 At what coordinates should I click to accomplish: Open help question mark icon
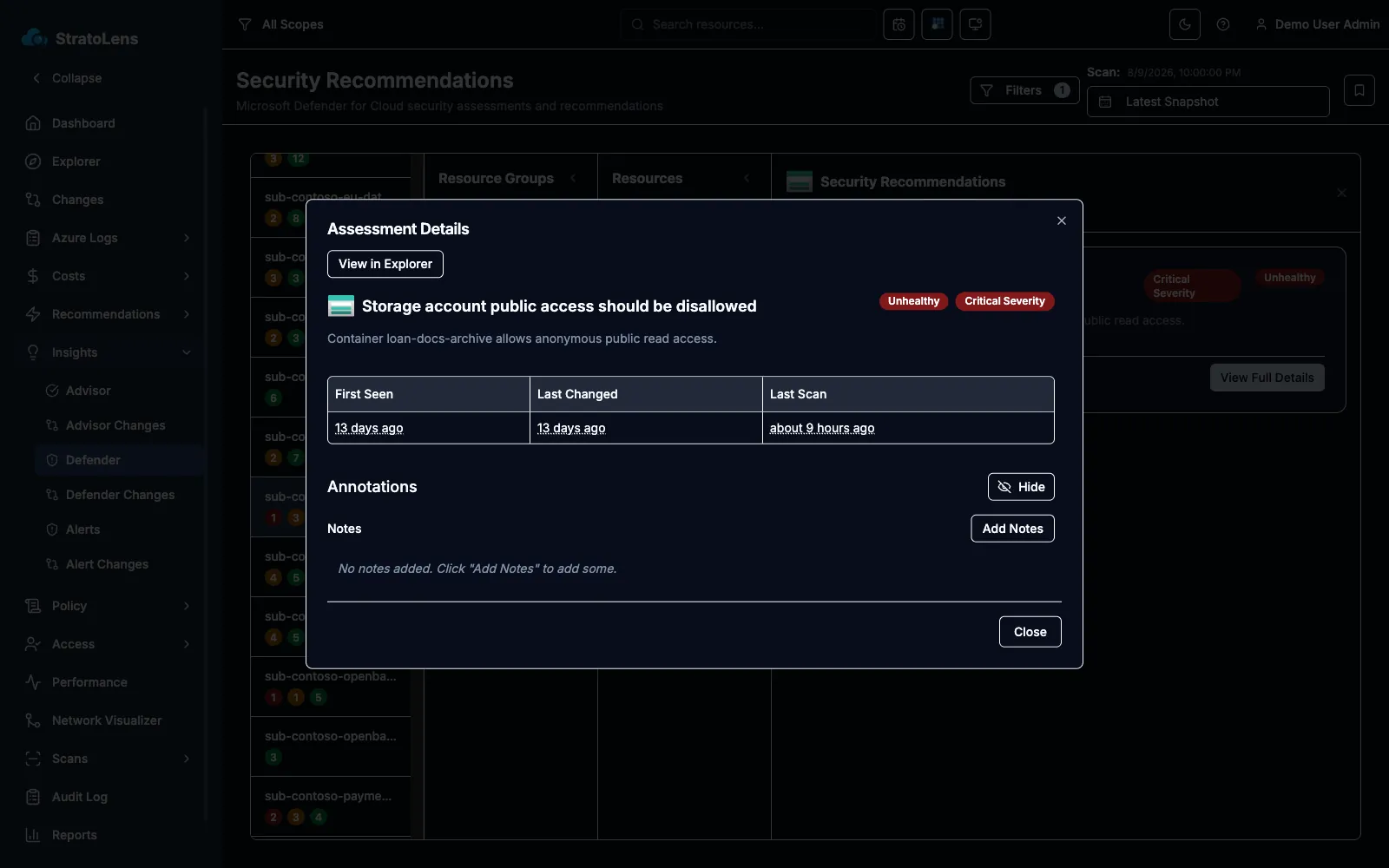point(1223,24)
